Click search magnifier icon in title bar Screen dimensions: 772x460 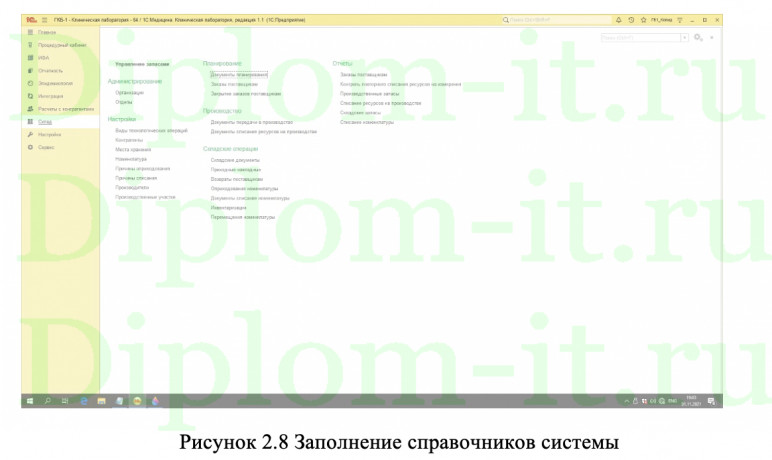click(505, 20)
